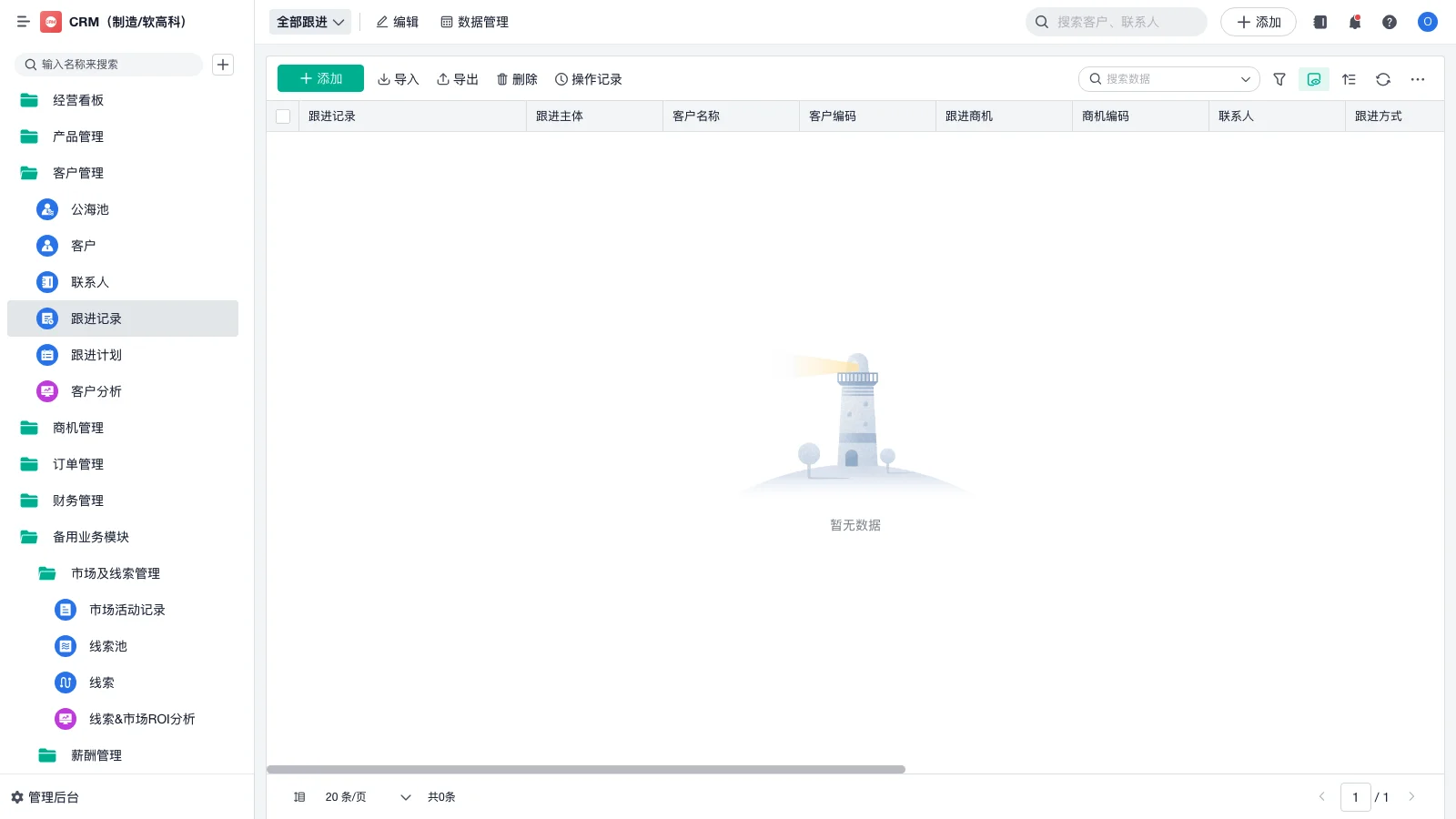The image size is (1456, 819).
Task: Select the header checkbox in records table
Action: coord(283,116)
